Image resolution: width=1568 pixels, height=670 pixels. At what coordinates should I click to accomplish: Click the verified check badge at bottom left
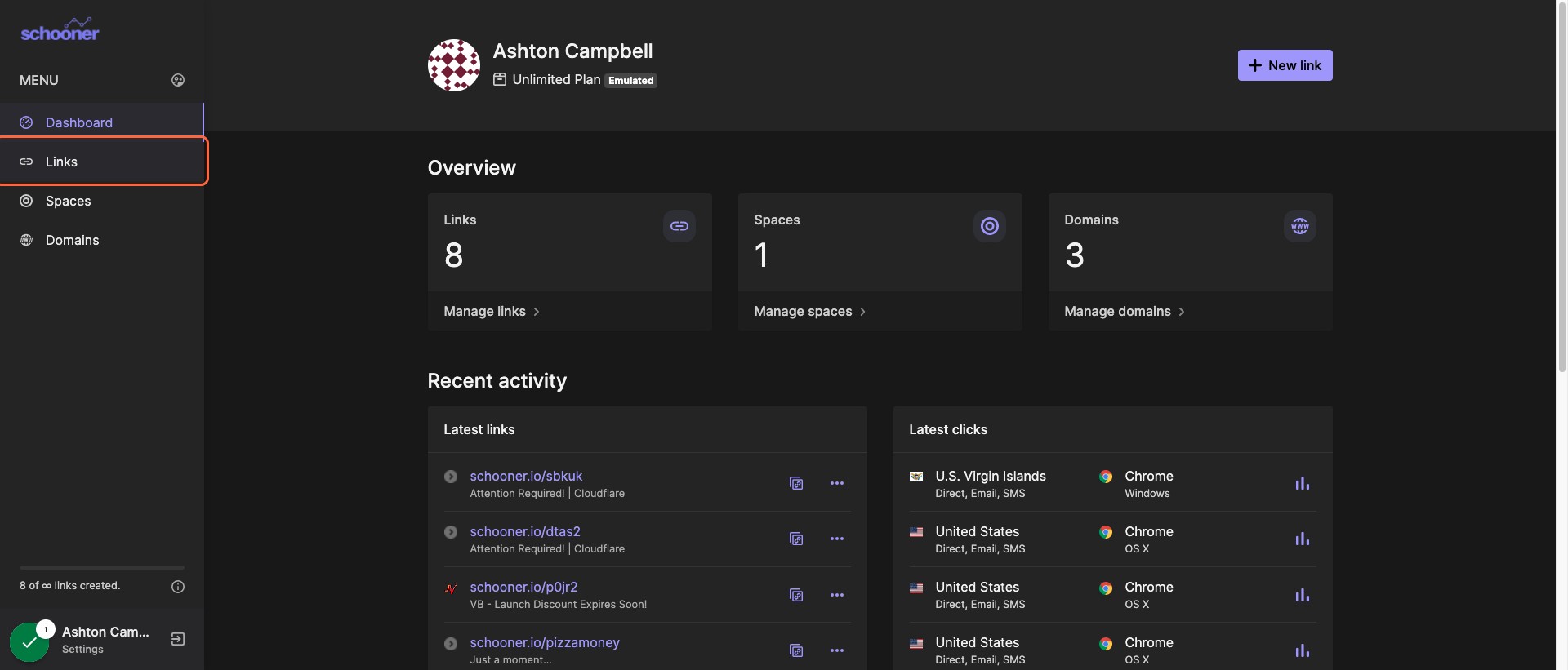[29, 642]
